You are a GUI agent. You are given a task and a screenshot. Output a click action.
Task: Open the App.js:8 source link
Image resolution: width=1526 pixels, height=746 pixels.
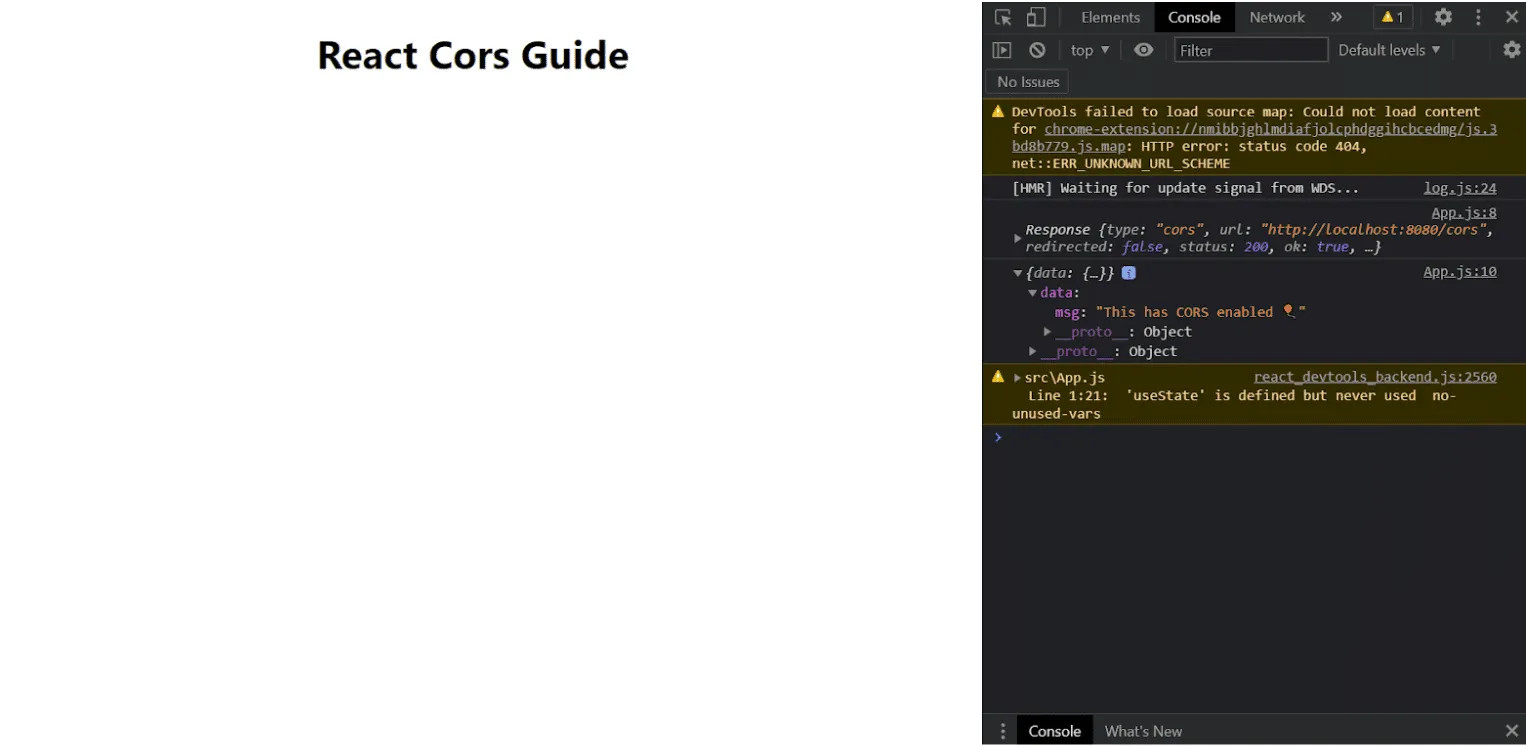tap(1464, 213)
